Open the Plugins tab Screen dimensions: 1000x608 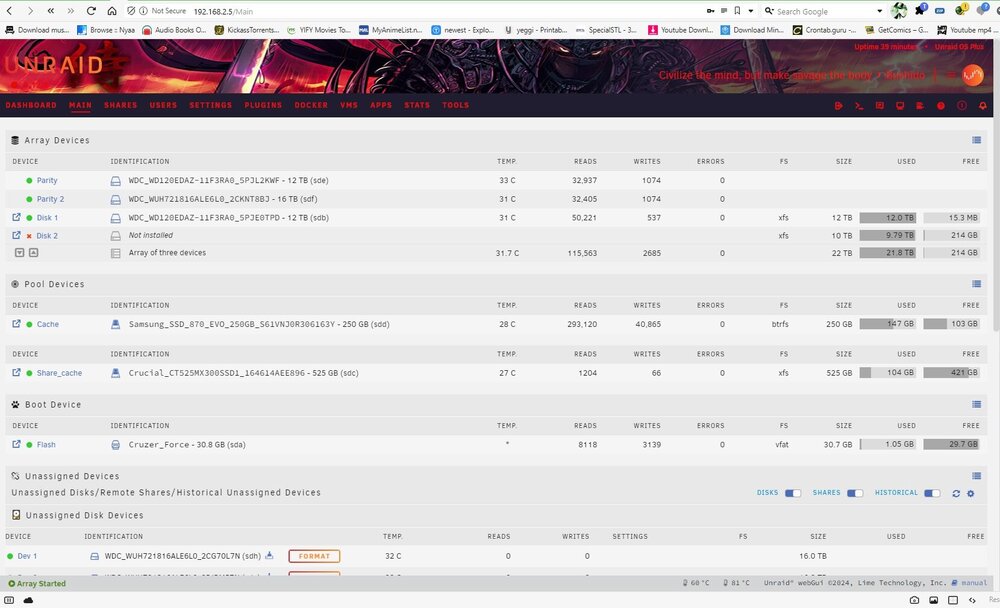point(263,105)
